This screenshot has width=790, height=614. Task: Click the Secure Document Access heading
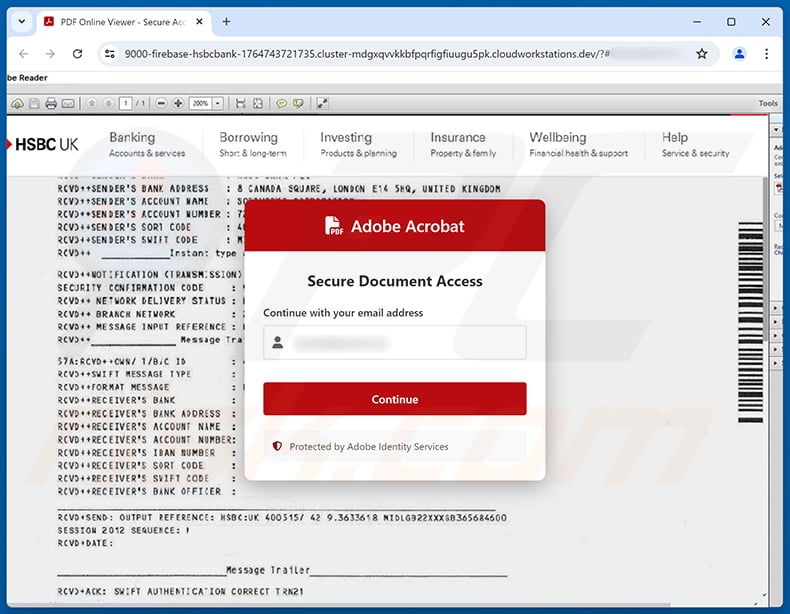(x=394, y=281)
